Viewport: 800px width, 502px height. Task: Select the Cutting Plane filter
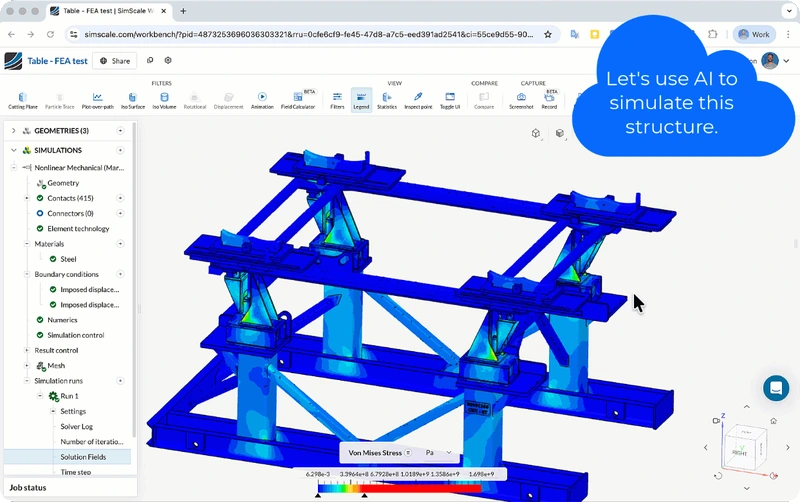coord(22,100)
